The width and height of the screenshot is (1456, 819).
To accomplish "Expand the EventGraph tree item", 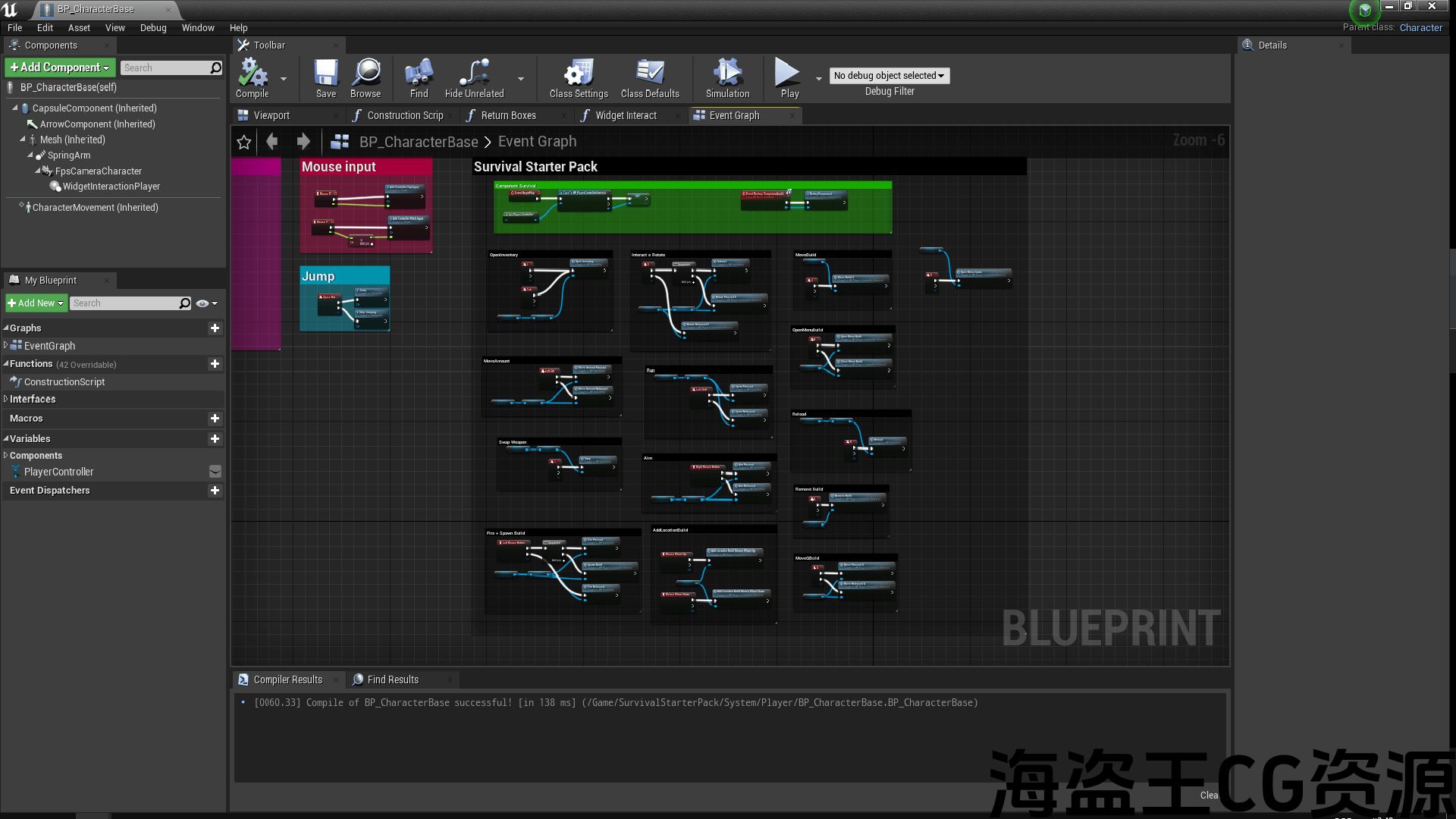I will tap(6, 346).
